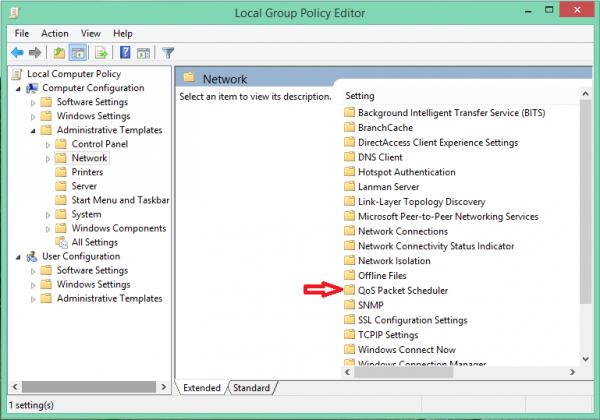Click the Lanman Server folder icon
The width and height of the screenshot is (600, 420).
pos(349,186)
